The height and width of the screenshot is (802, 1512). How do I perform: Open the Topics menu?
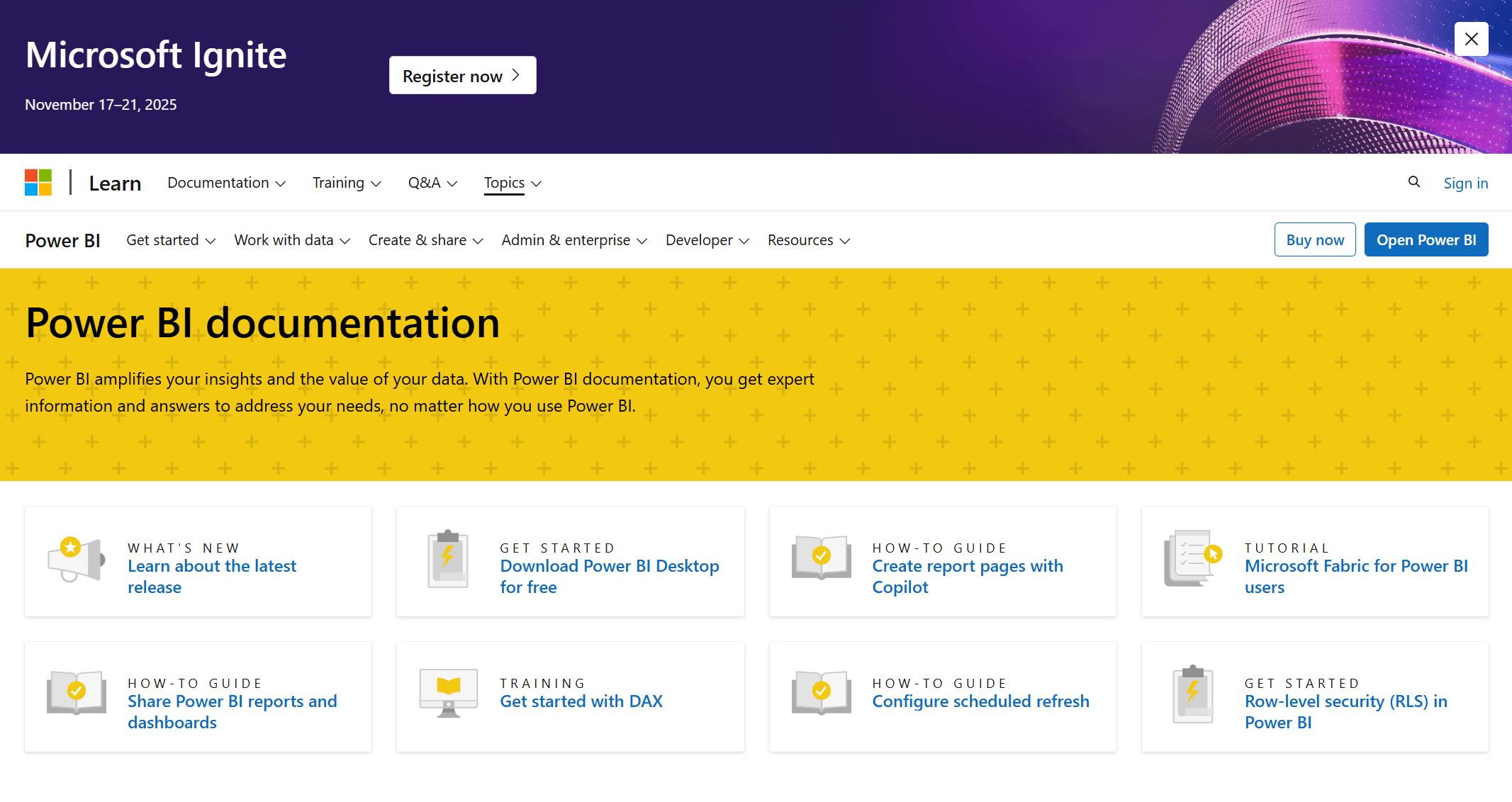click(513, 183)
